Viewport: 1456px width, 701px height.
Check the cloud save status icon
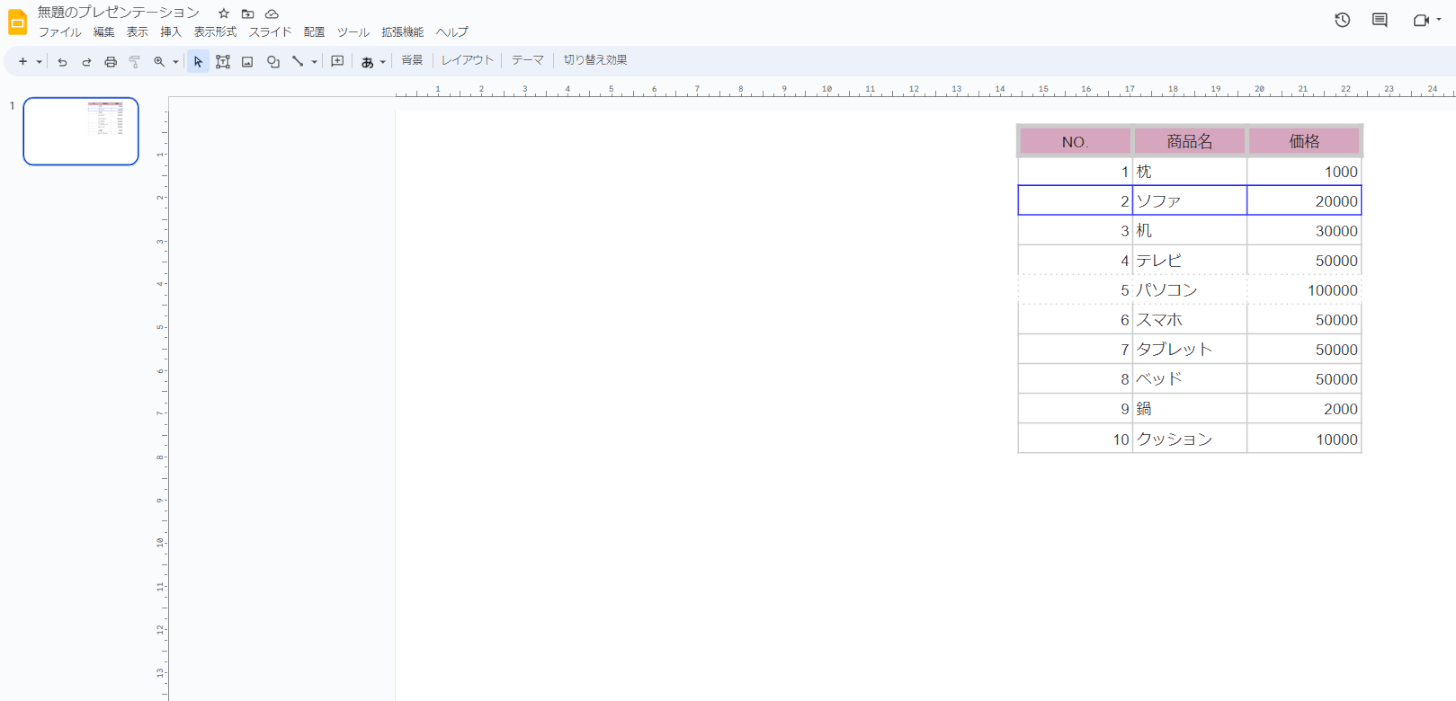pyautogui.click(x=272, y=13)
